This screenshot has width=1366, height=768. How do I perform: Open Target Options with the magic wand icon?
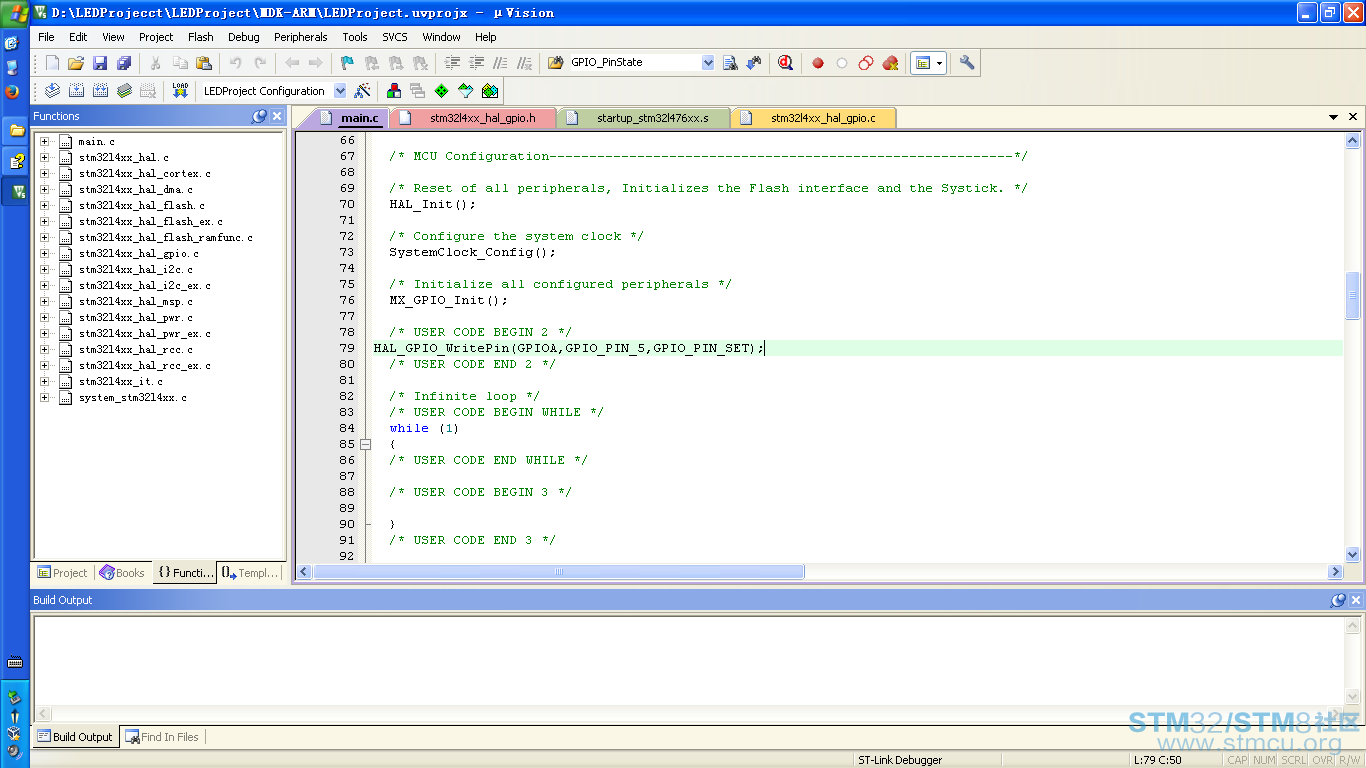coord(363,91)
